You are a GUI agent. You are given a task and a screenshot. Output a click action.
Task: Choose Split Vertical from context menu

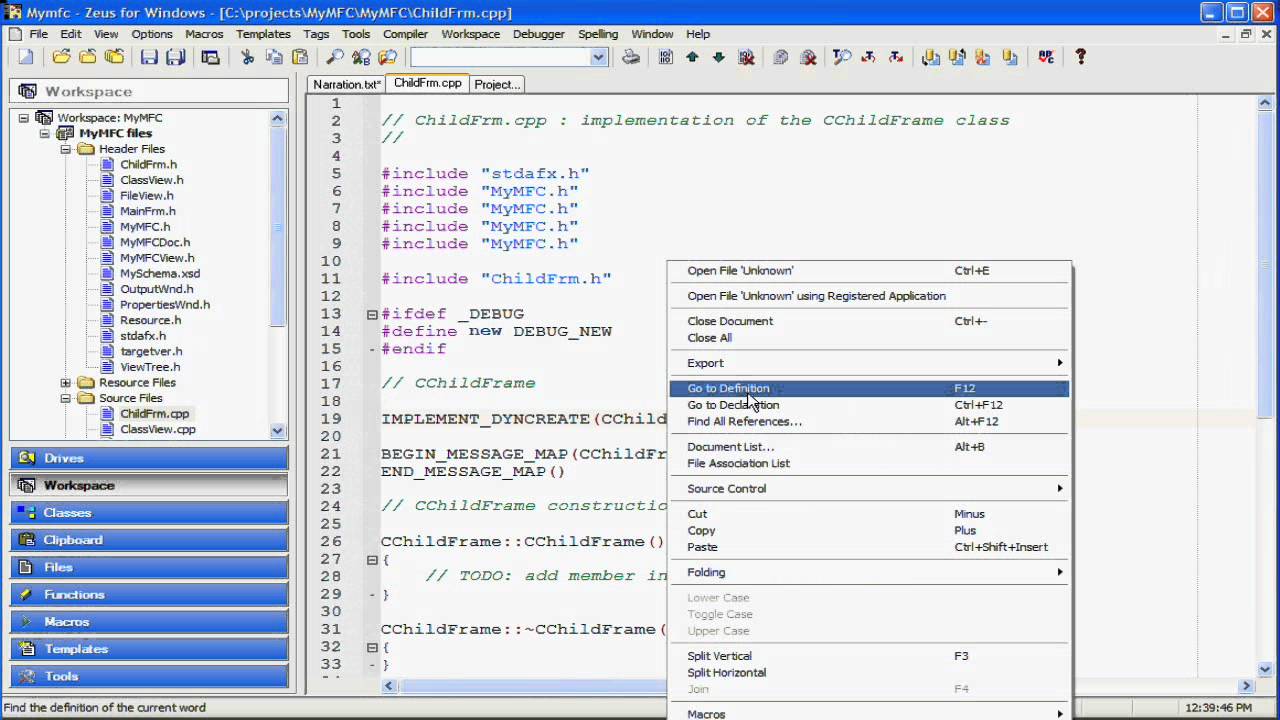pyautogui.click(x=870, y=656)
